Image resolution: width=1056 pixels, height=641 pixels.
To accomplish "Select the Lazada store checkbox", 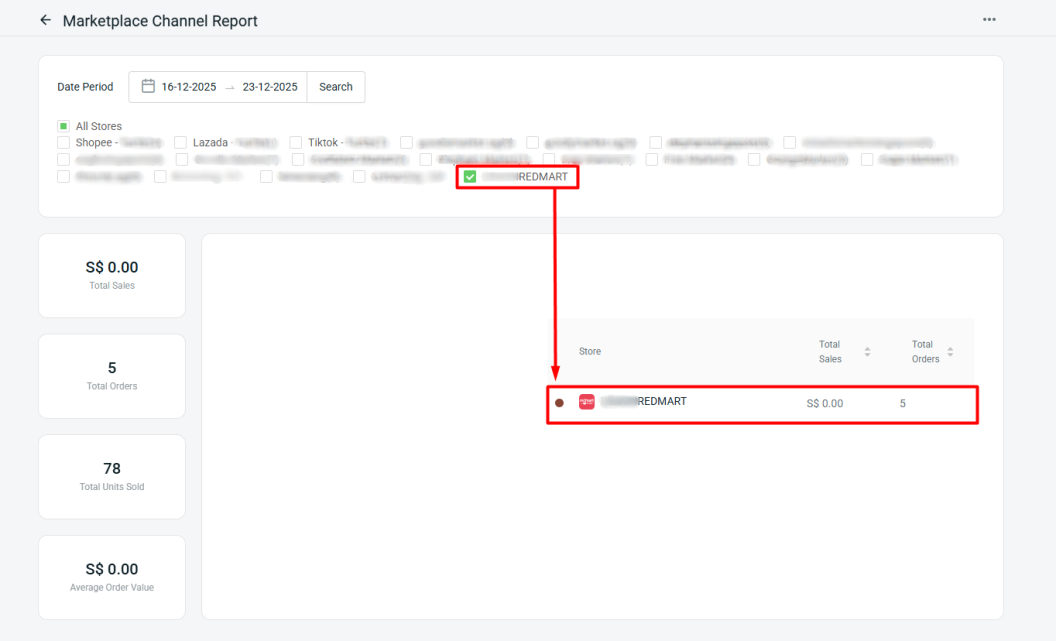I will click(x=181, y=143).
